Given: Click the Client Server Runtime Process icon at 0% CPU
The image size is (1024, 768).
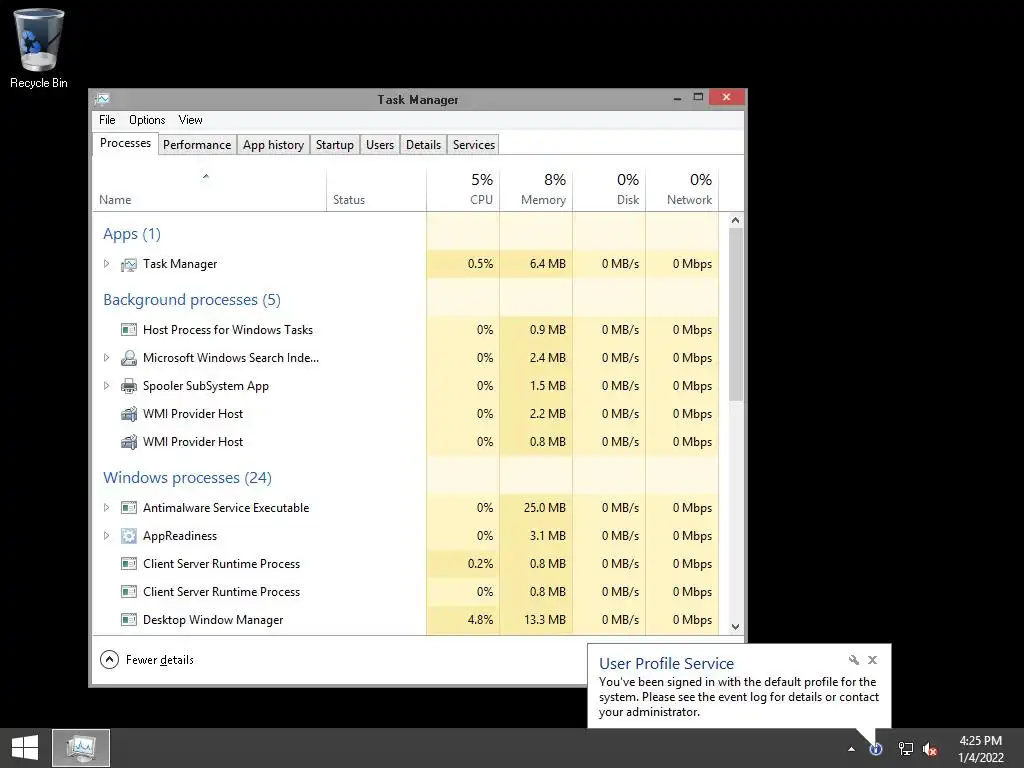Looking at the screenshot, I should pyautogui.click(x=129, y=592).
